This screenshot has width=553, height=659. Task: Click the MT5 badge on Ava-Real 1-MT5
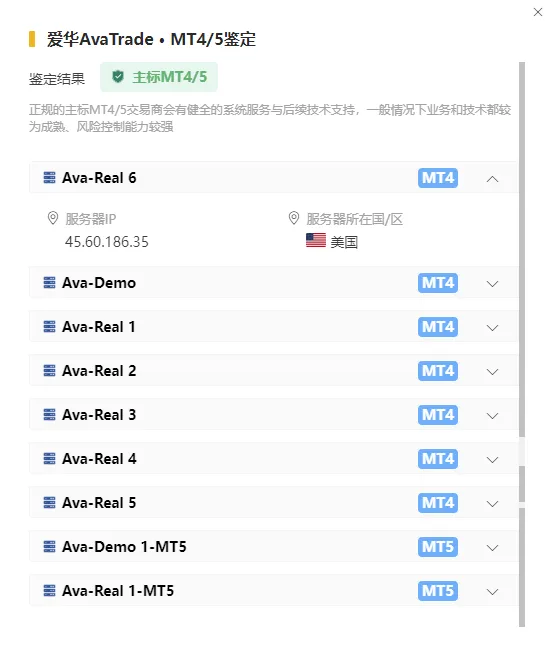pyautogui.click(x=437, y=591)
